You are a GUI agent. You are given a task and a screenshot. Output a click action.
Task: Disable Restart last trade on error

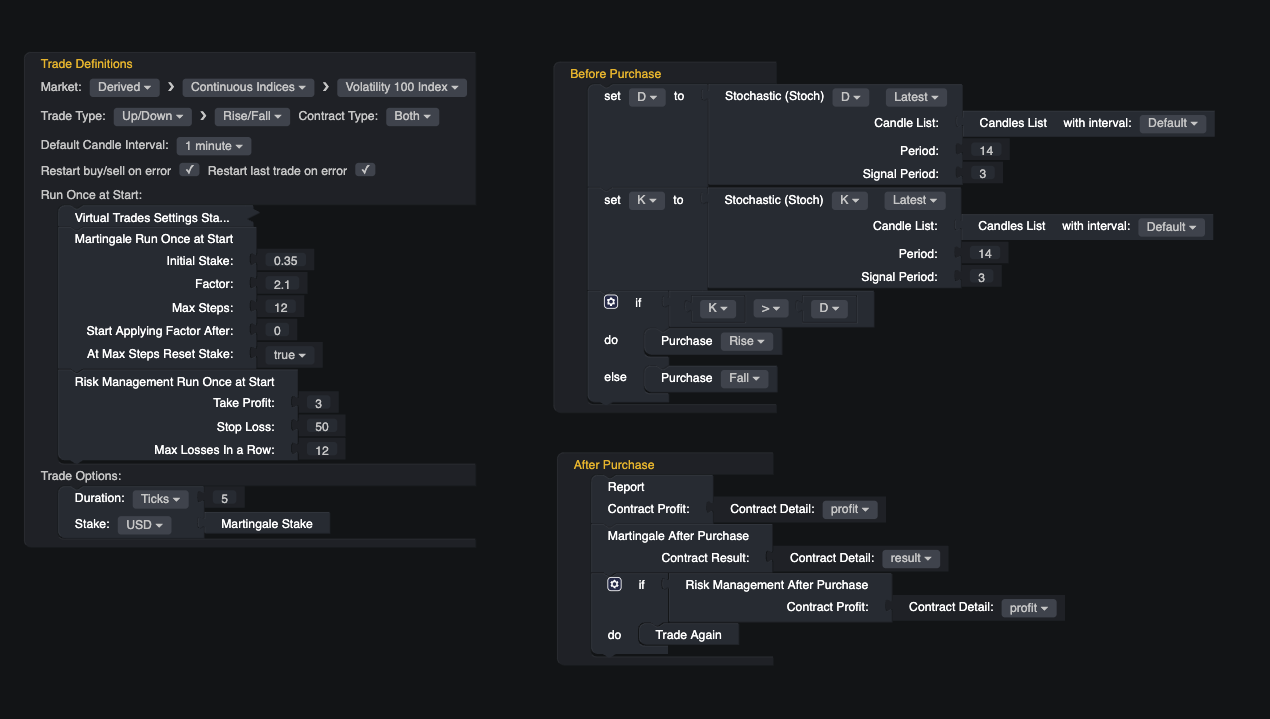point(365,170)
